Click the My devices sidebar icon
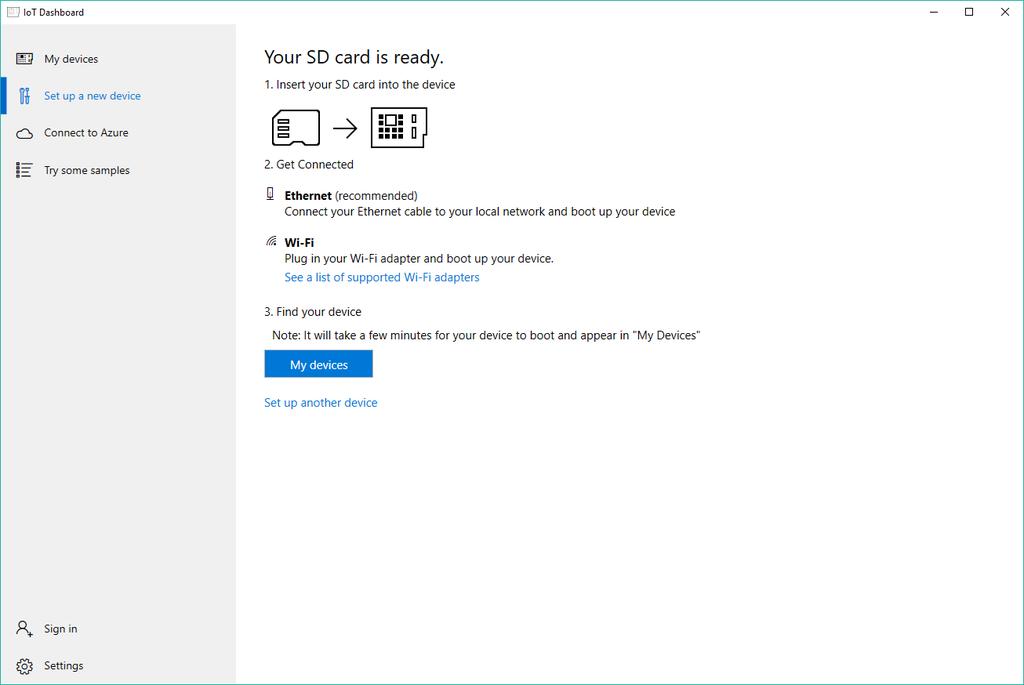 coord(24,59)
